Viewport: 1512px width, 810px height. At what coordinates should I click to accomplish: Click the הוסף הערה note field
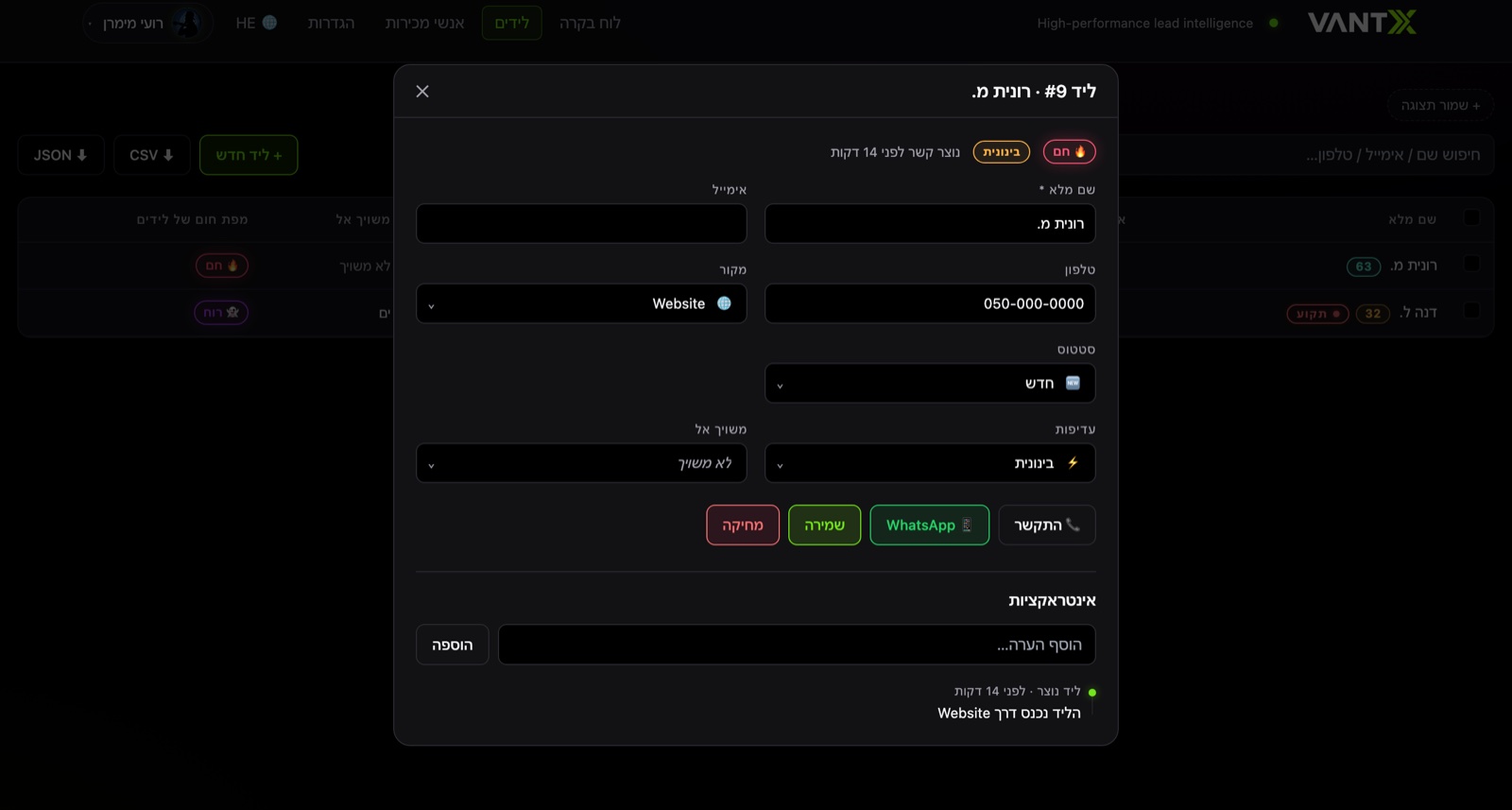coord(797,645)
